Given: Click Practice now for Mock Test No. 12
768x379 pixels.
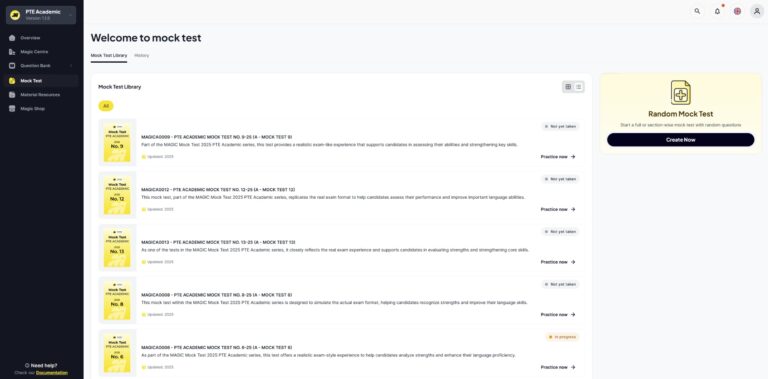Looking at the screenshot, I should 558,209.
